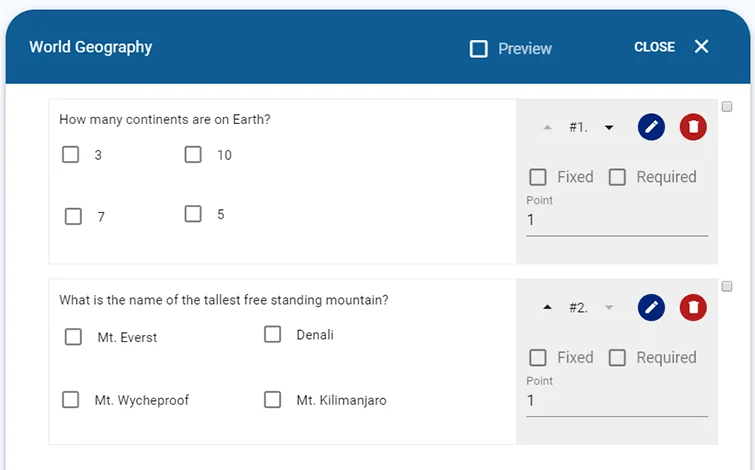This screenshot has width=755, height=470.
Task: Check answer option 3
Action: pos(71,155)
